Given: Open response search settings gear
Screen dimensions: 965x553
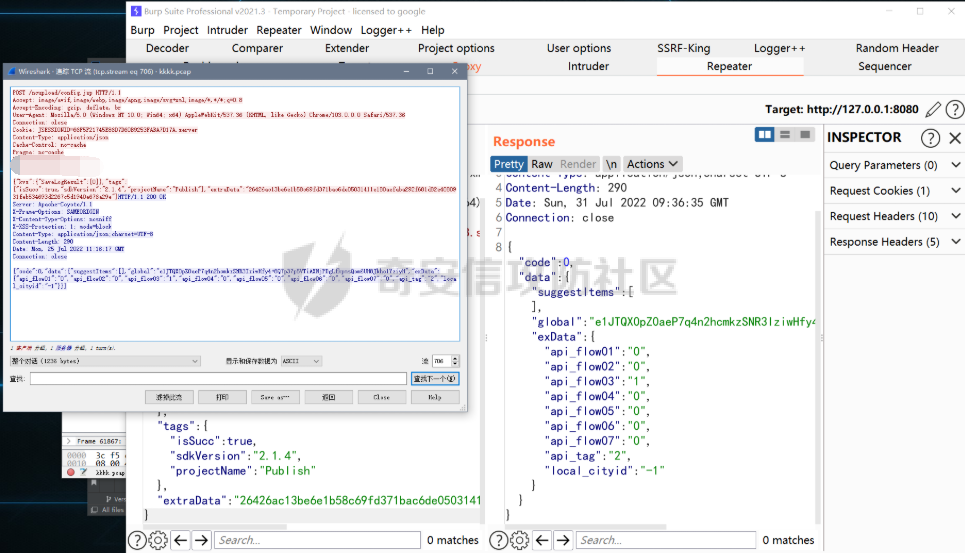Looking at the screenshot, I should [519, 540].
